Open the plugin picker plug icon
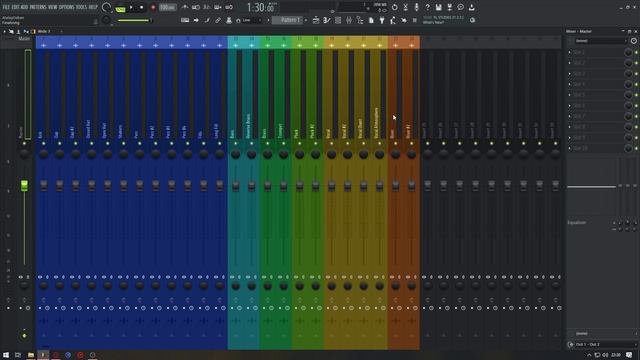Viewport: 640px width, 360px height. pyautogui.click(x=382, y=20)
